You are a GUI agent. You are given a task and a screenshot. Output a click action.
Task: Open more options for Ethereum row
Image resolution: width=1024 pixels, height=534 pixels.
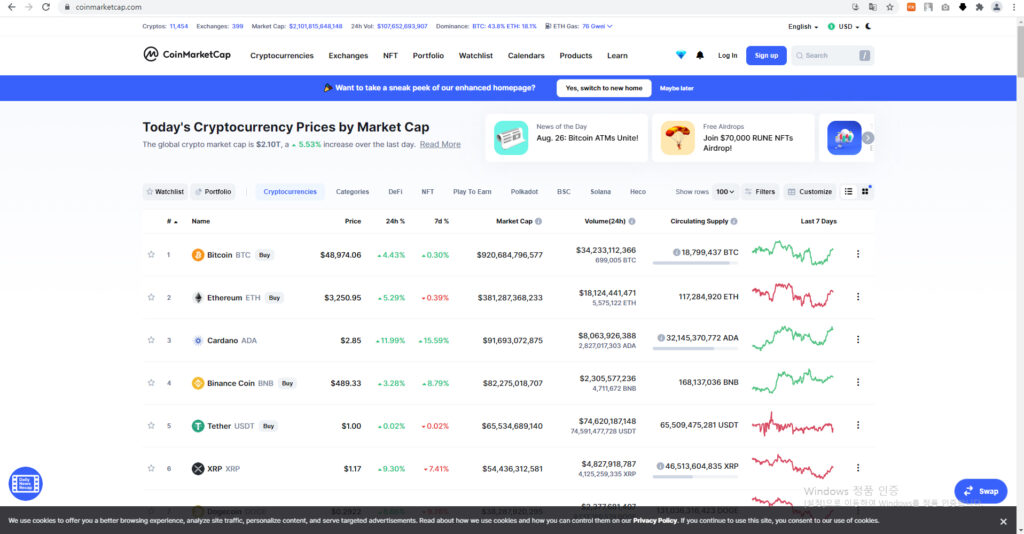click(858, 296)
